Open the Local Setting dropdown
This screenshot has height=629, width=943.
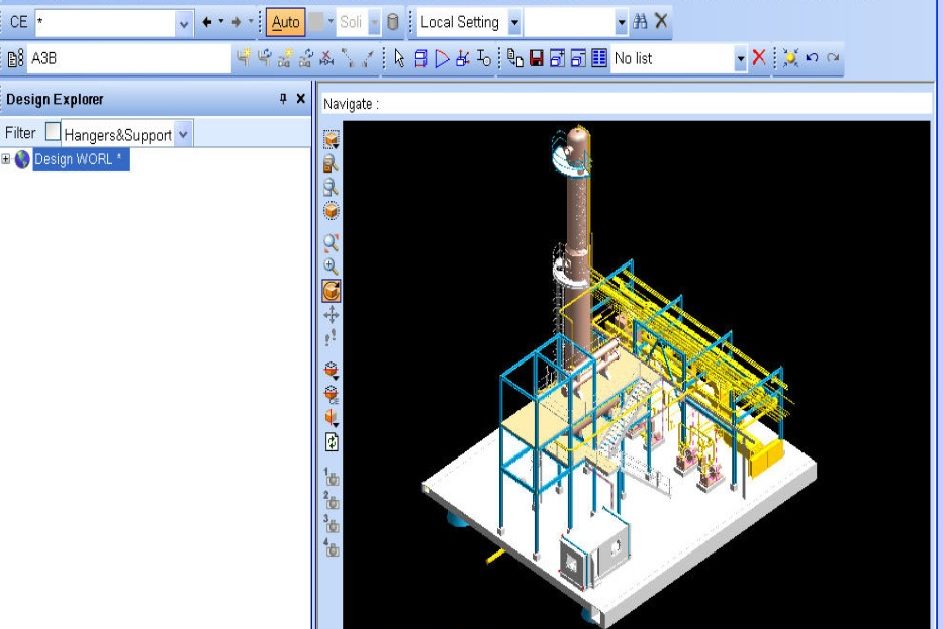[x=514, y=22]
